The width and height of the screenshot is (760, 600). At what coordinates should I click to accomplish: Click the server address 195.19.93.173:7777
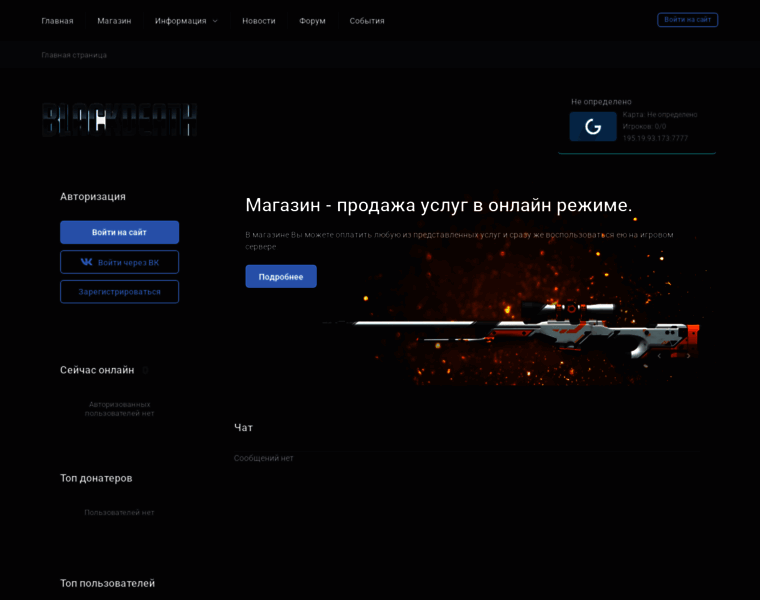(x=655, y=138)
